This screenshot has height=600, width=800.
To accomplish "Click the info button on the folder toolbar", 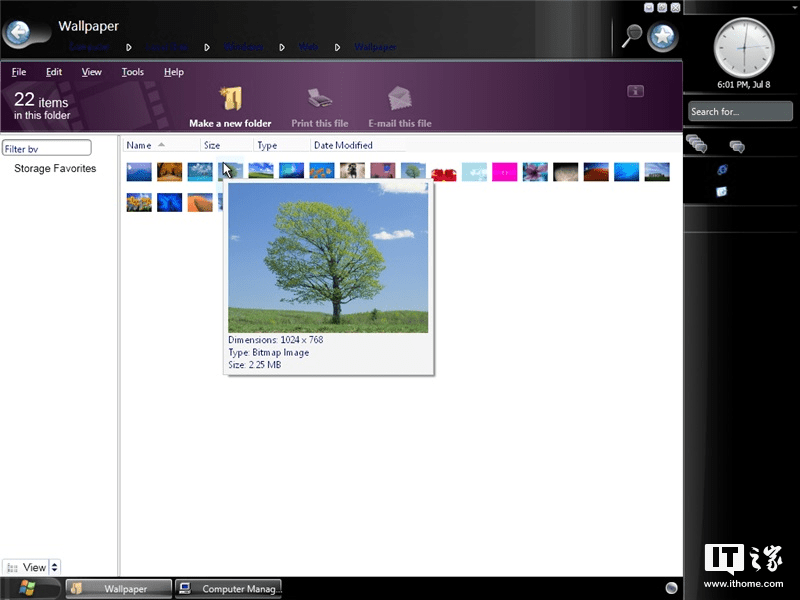I will (637, 90).
